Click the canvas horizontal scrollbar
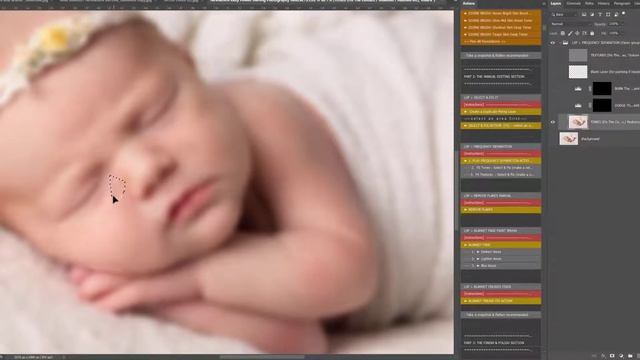The width and height of the screenshot is (640, 360). point(261,357)
